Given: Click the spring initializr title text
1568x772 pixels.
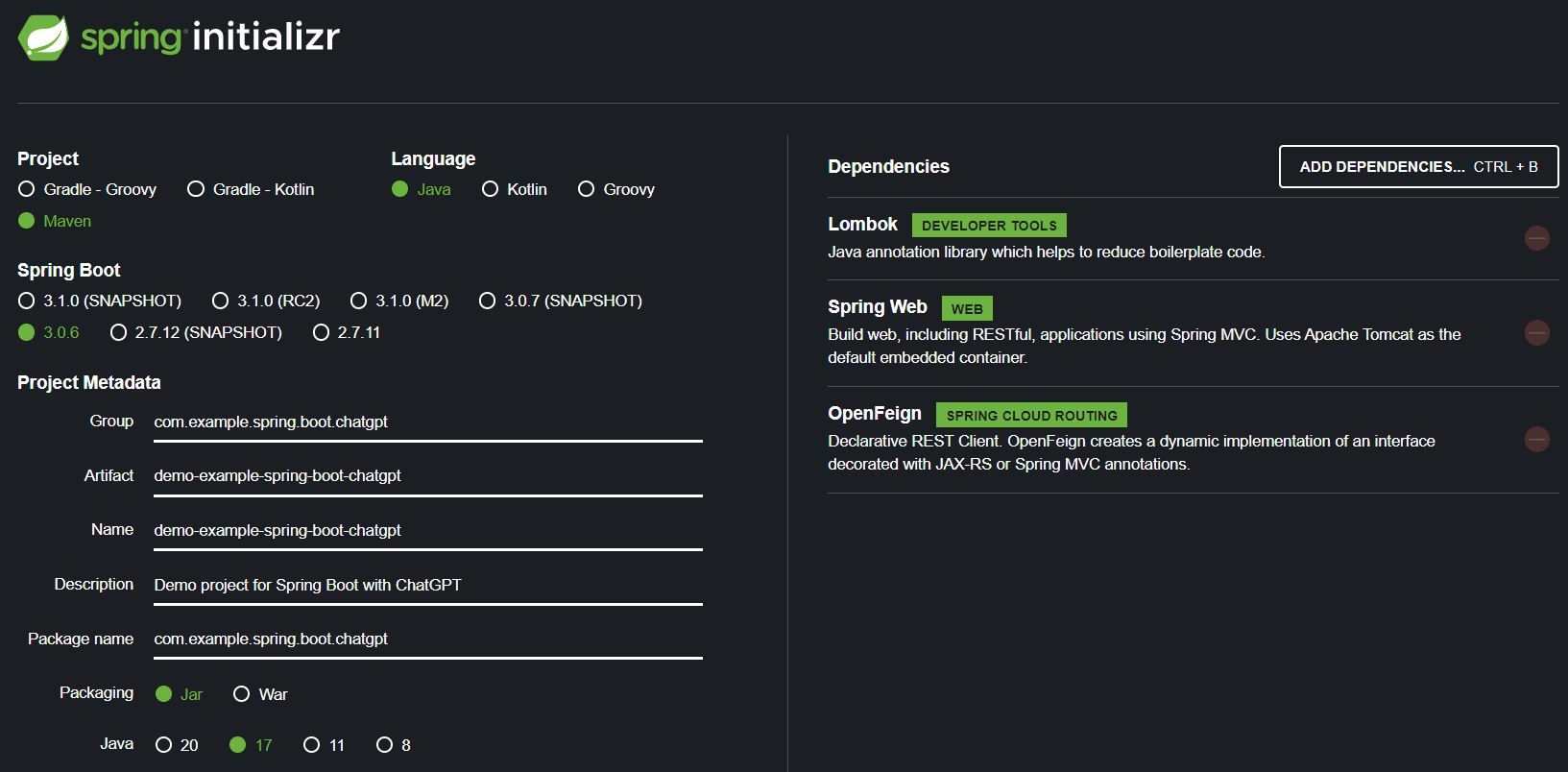Looking at the screenshot, I should click(210, 37).
